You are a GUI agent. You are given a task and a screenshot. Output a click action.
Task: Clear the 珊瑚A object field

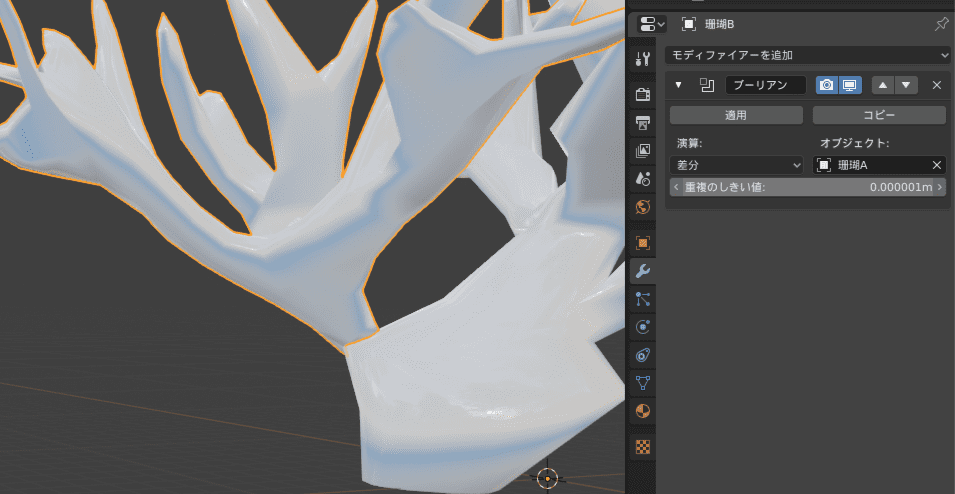[937, 165]
